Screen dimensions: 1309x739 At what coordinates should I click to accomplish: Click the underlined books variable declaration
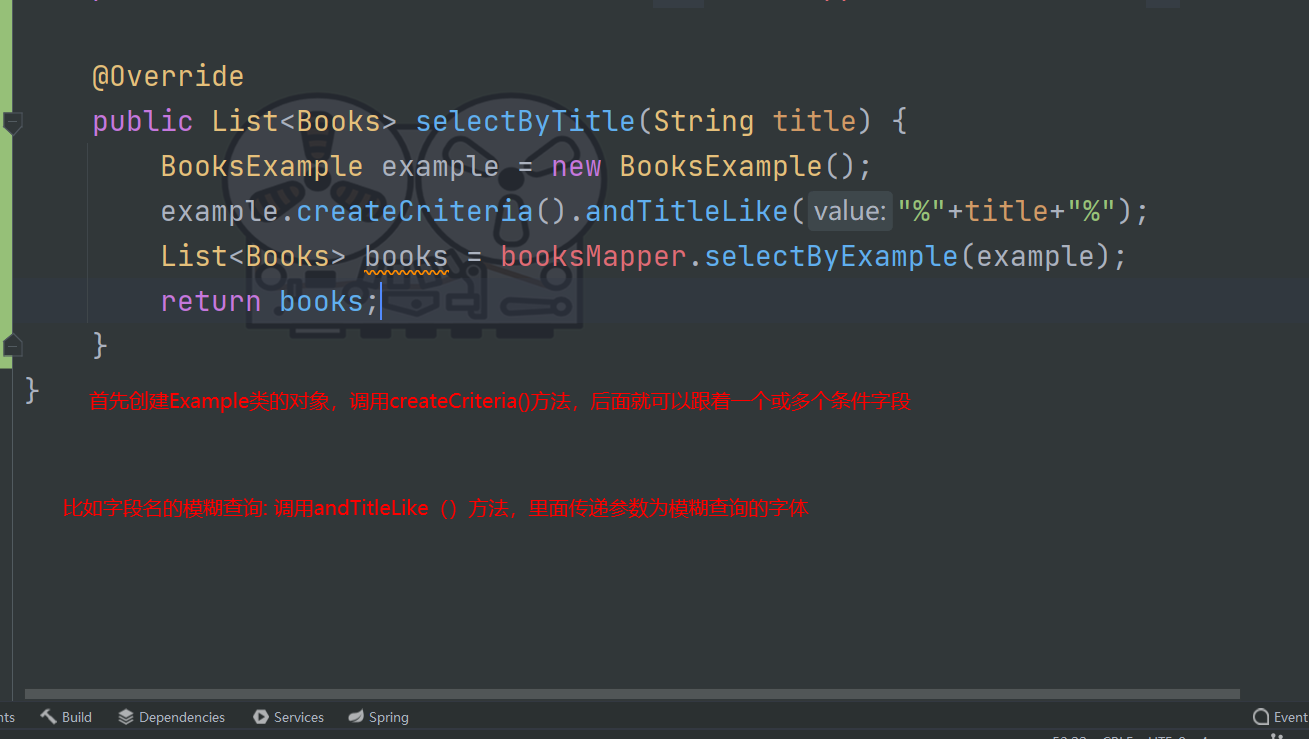pyautogui.click(x=406, y=257)
